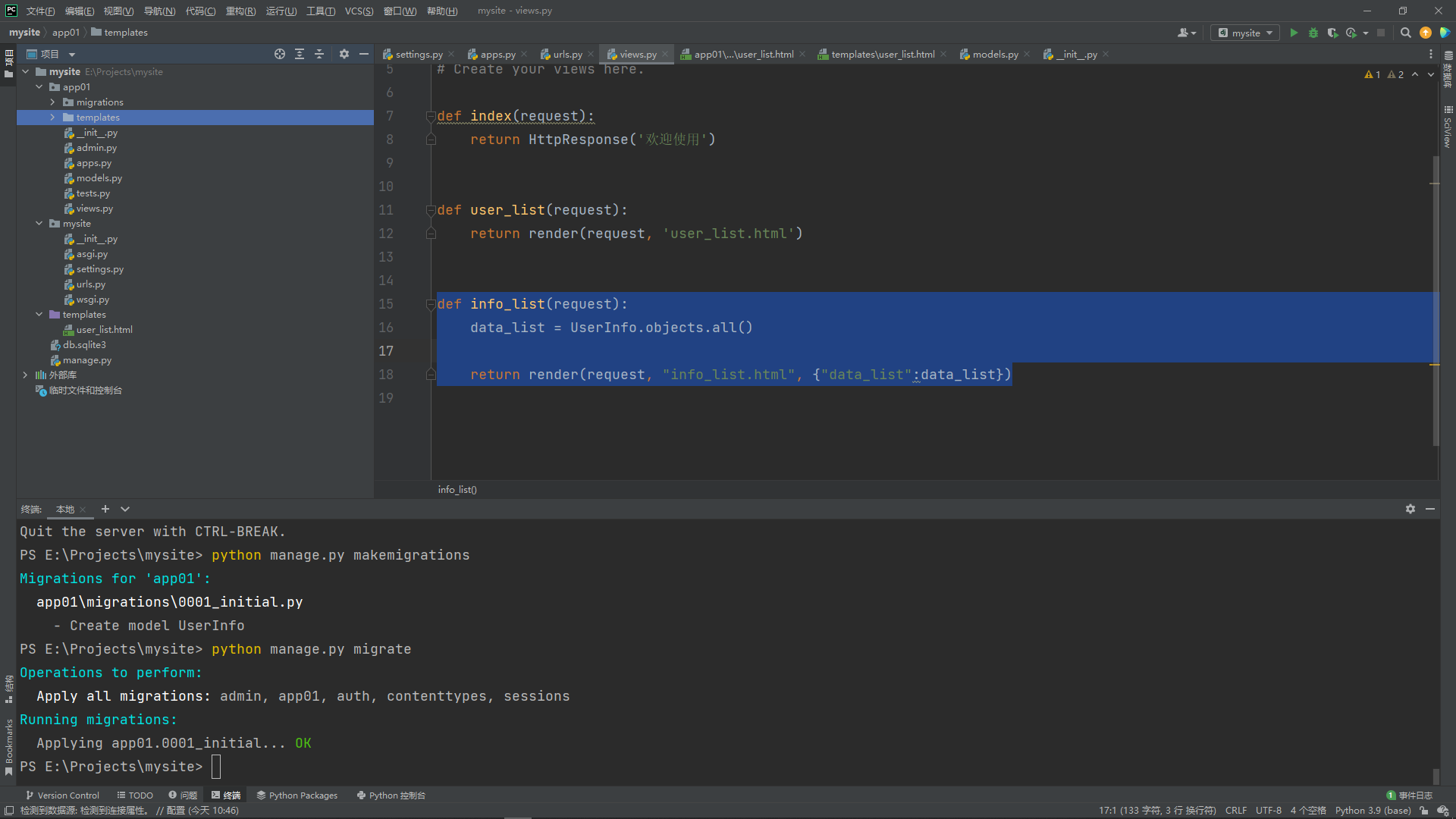Screen dimensions: 1456x819
Task: Click the editor vertical scrollbar
Action: tap(1435, 301)
